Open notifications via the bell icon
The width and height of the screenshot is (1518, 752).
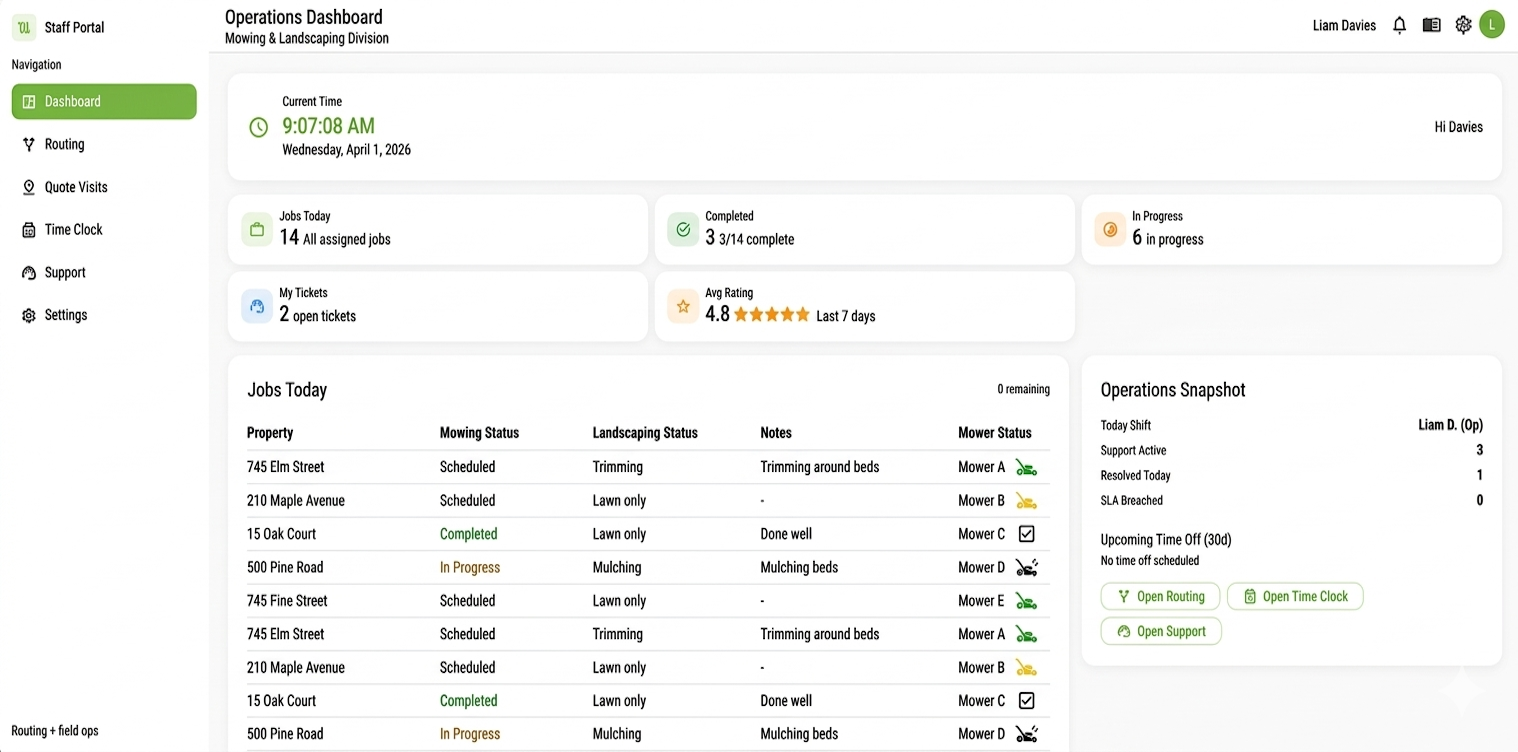1399,24
